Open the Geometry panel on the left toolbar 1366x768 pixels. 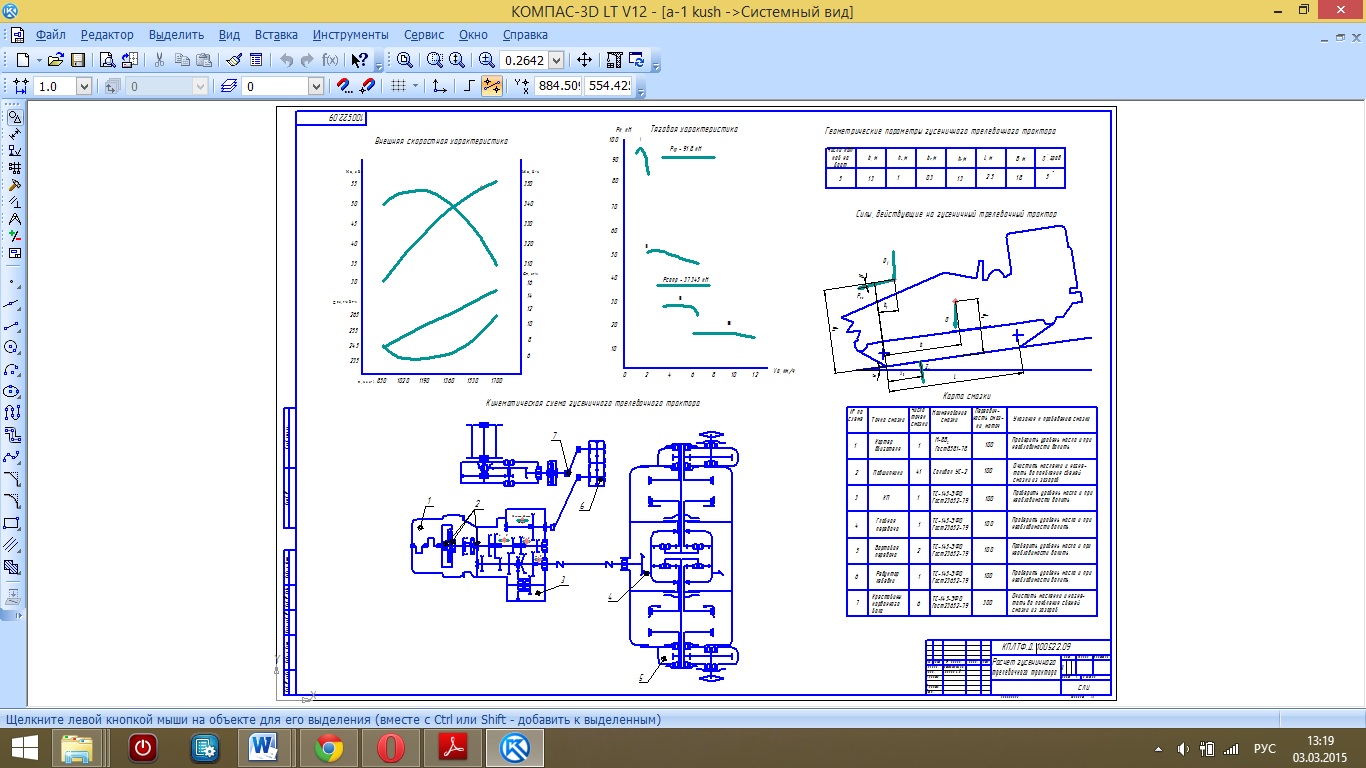pyautogui.click(x=14, y=116)
